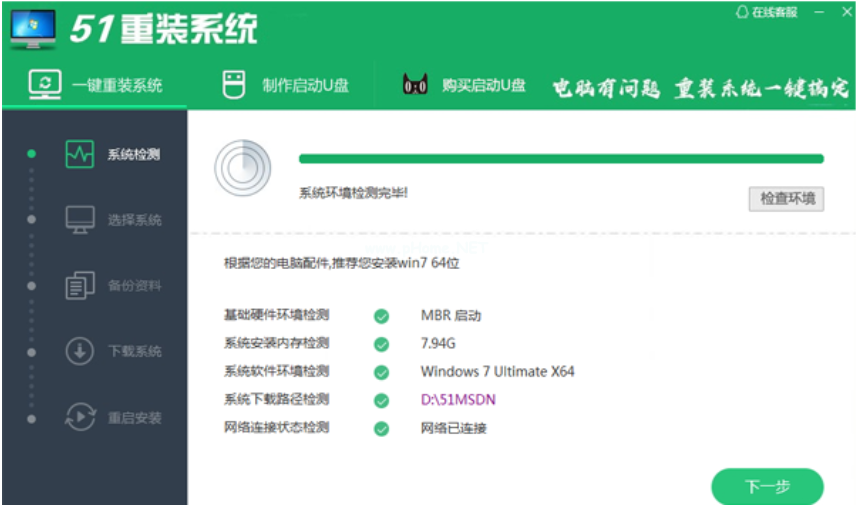Click the 重启安装 restart icon
This screenshot has width=863, height=513.
[x=80, y=418]
